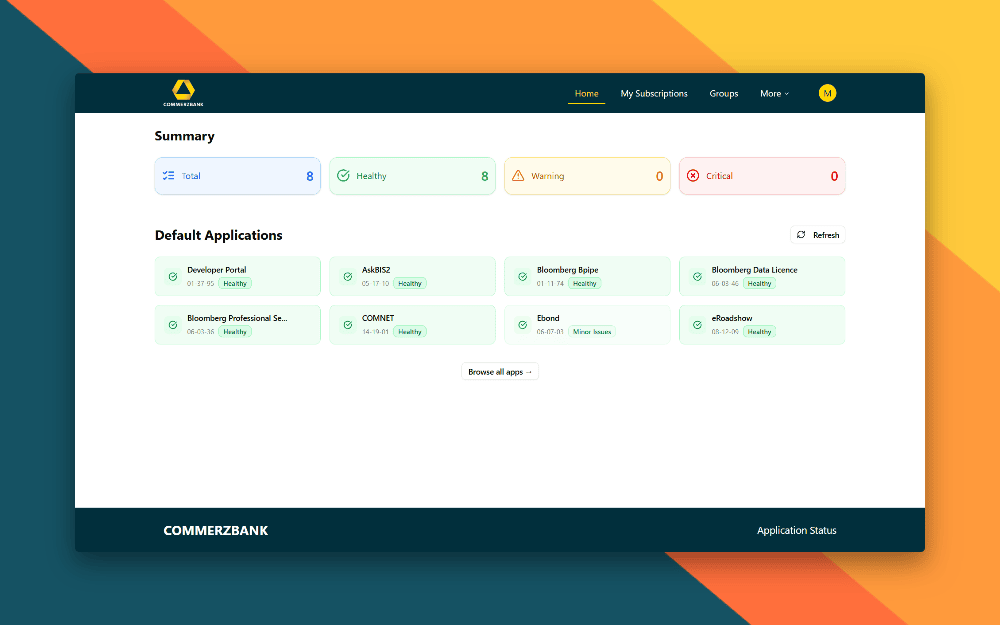
Task: Open the More menu label
Action: click(x=770, y=93)
